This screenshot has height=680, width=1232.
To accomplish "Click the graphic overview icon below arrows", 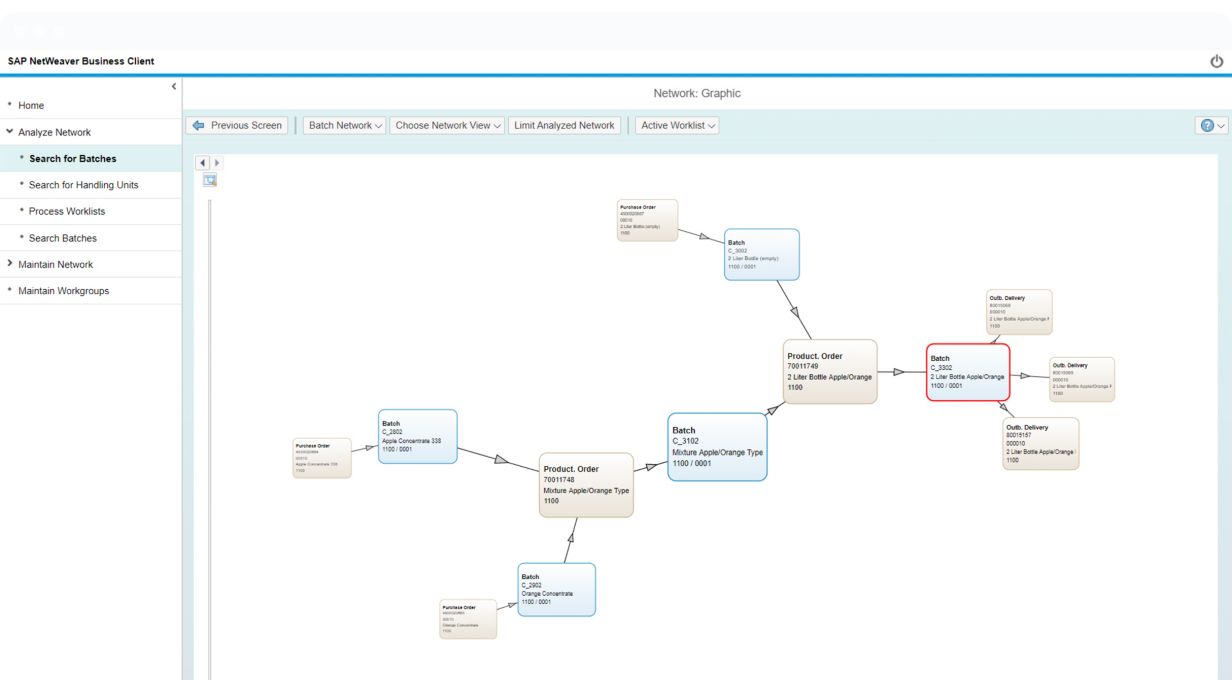I will pos(210,180).
